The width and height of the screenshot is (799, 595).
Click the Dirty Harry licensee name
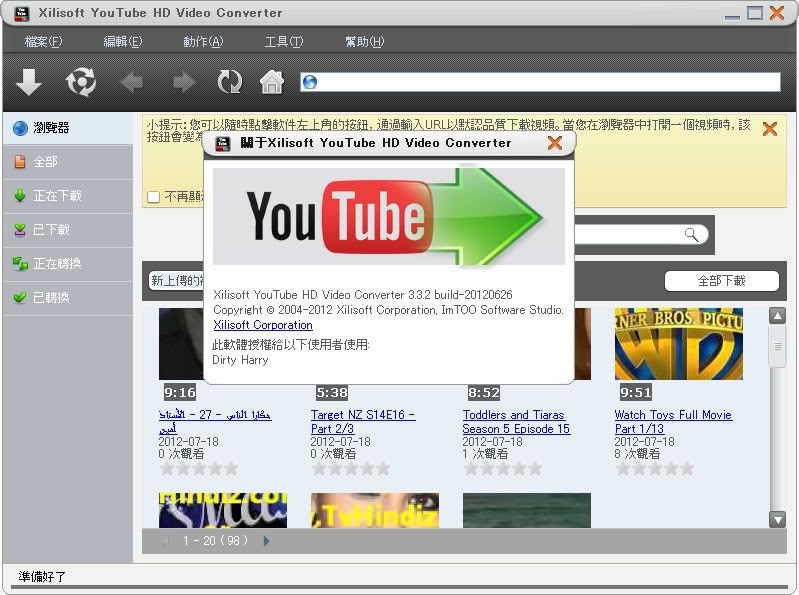(240, 360)
